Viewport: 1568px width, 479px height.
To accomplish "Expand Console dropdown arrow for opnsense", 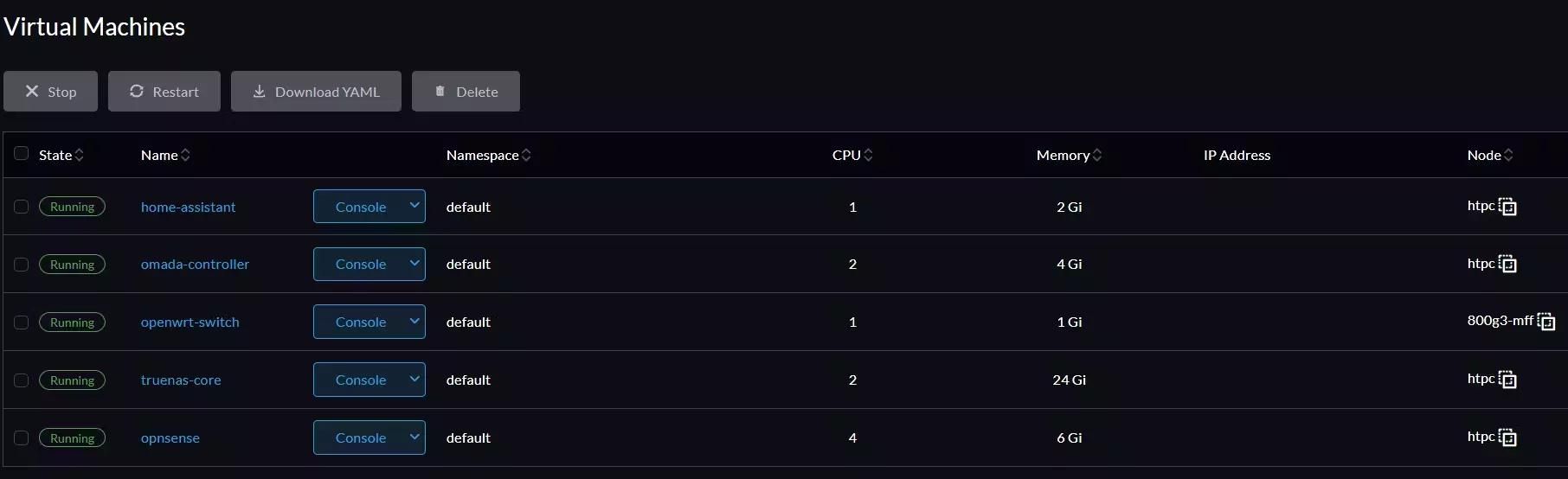I will coord(414,437).
